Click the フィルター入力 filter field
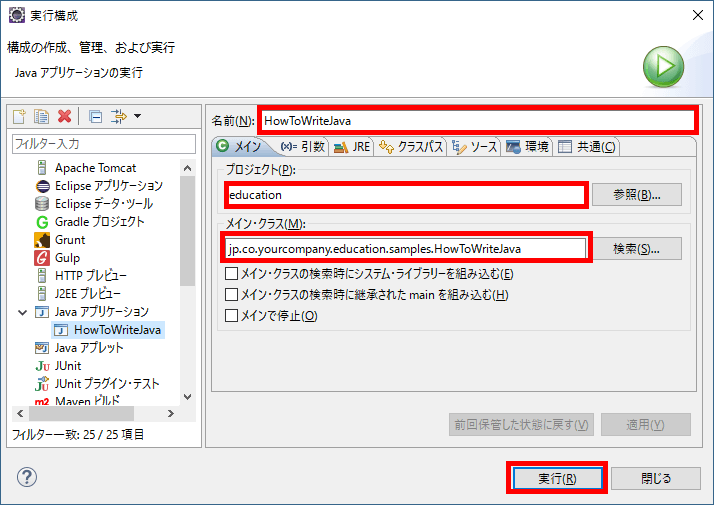714x505 pixels. pos(102,145)
